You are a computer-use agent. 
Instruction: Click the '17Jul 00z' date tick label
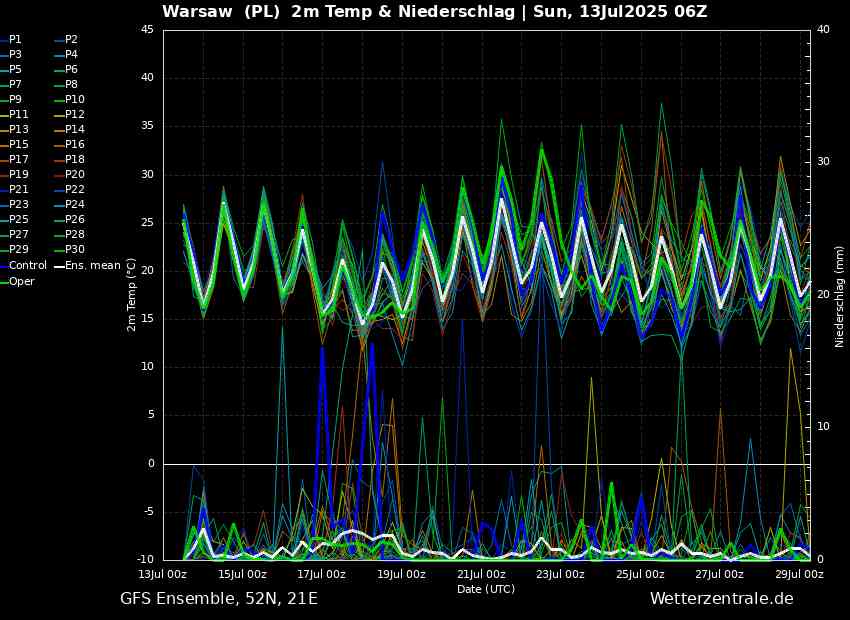click(323, 574)
